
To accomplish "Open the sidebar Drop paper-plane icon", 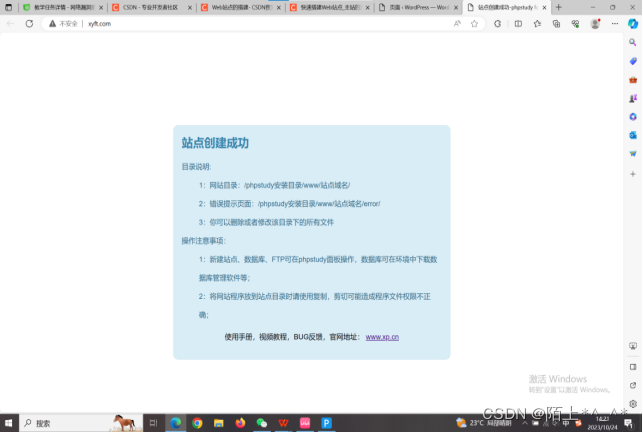I will click(x=633, y=154).
